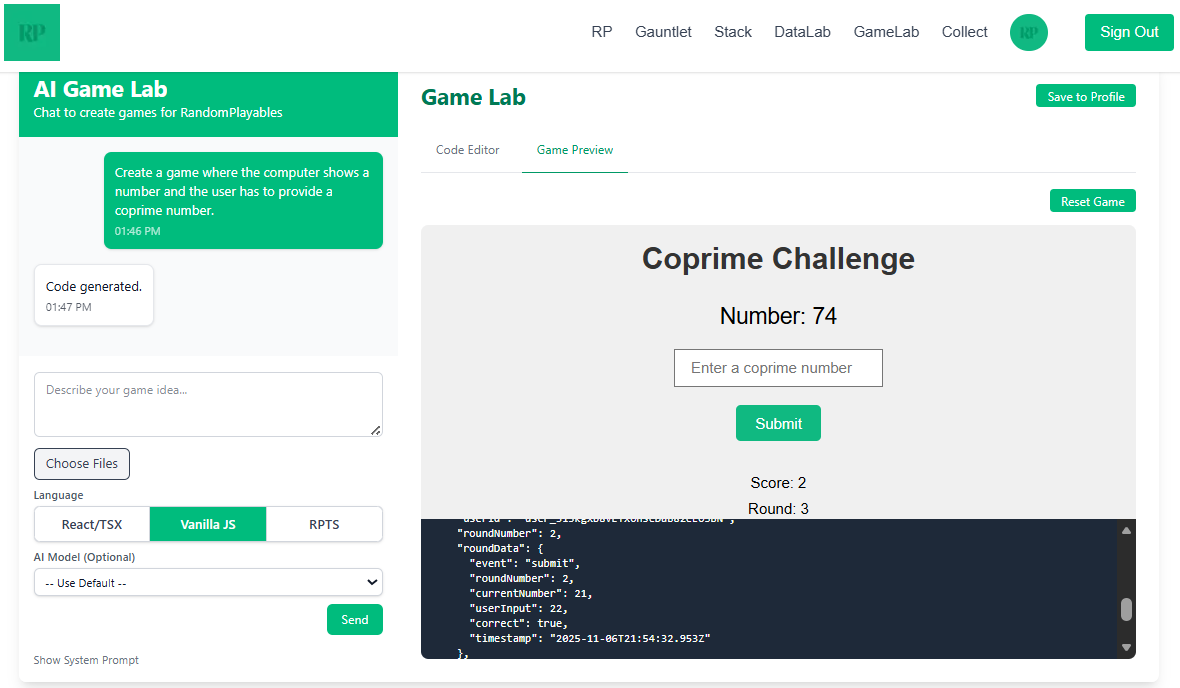Save game to profile
The width and height of the screenshot is (1180, 688).
point(1085,96)
